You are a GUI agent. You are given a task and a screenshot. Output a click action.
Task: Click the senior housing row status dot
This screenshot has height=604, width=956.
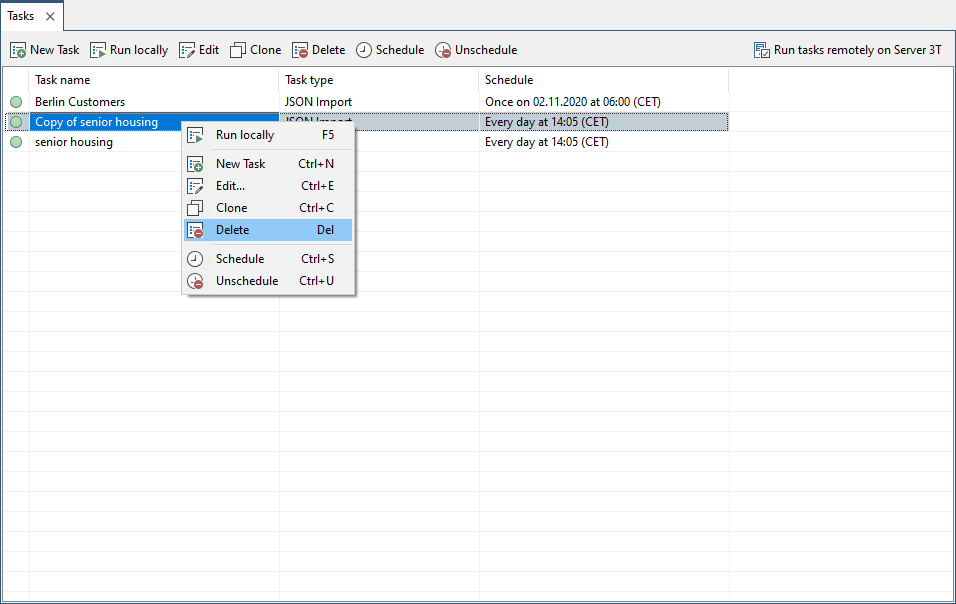pyautogui.click(x=16, y=142)
